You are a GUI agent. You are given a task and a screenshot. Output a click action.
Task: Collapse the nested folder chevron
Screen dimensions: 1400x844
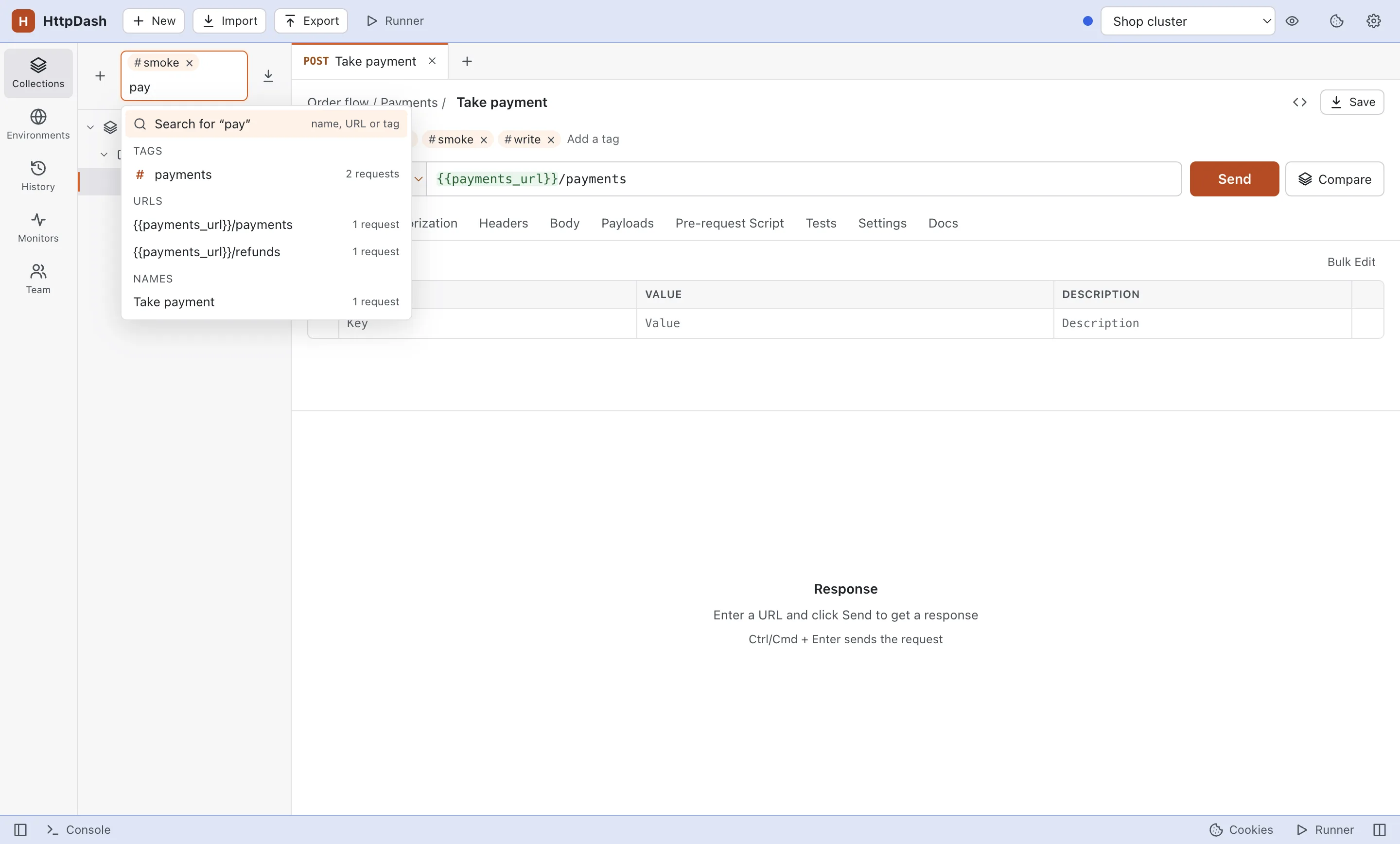click(x=104, y=154)
